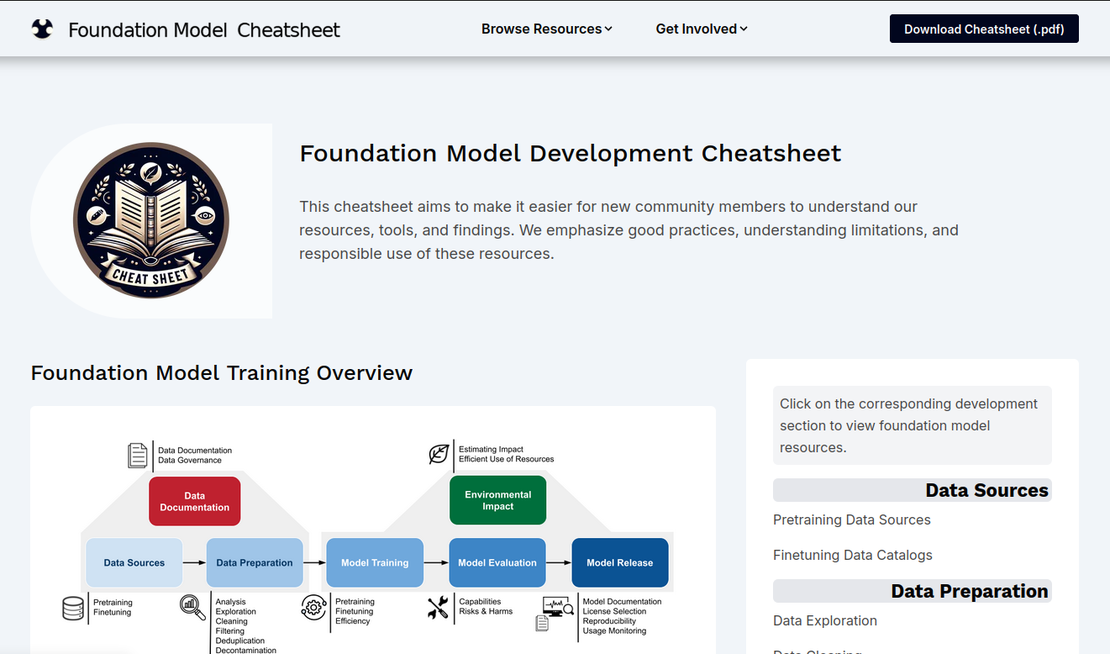Open the Browse Resources menu
This screenshot has height=654, width=1110.
tap(541, 29)
